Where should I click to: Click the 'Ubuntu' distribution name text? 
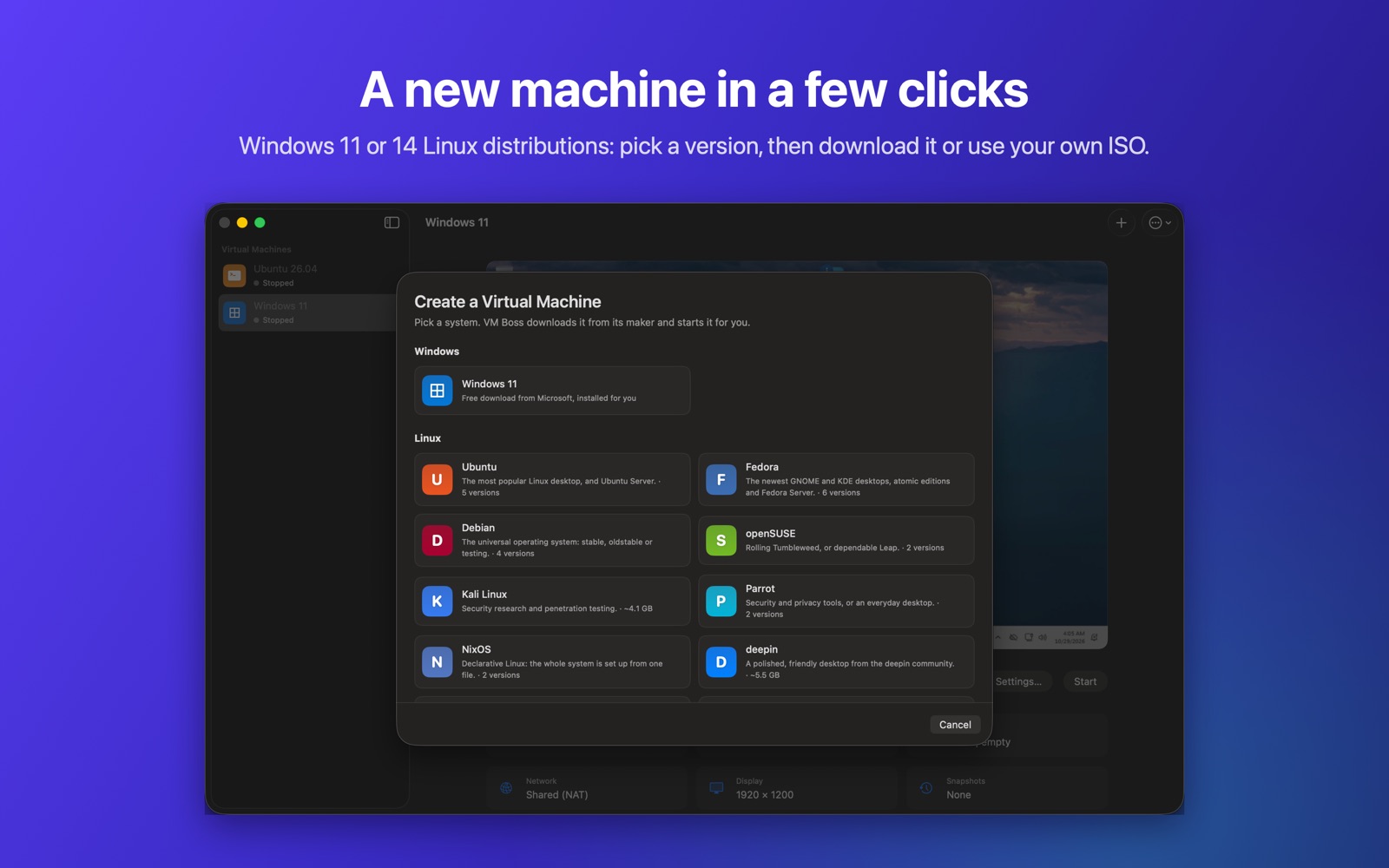tap(479, 467)
